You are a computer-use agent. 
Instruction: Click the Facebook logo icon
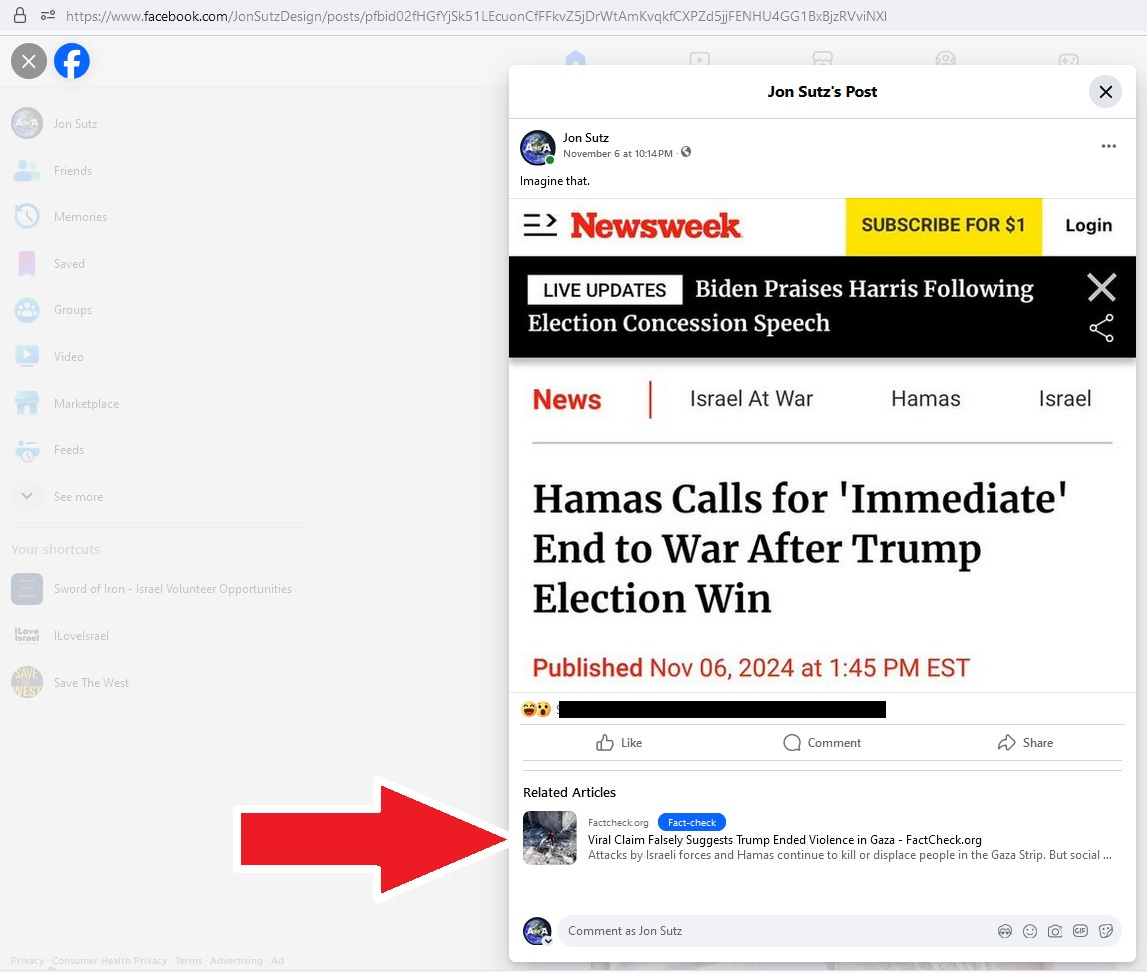pos(72,61)
